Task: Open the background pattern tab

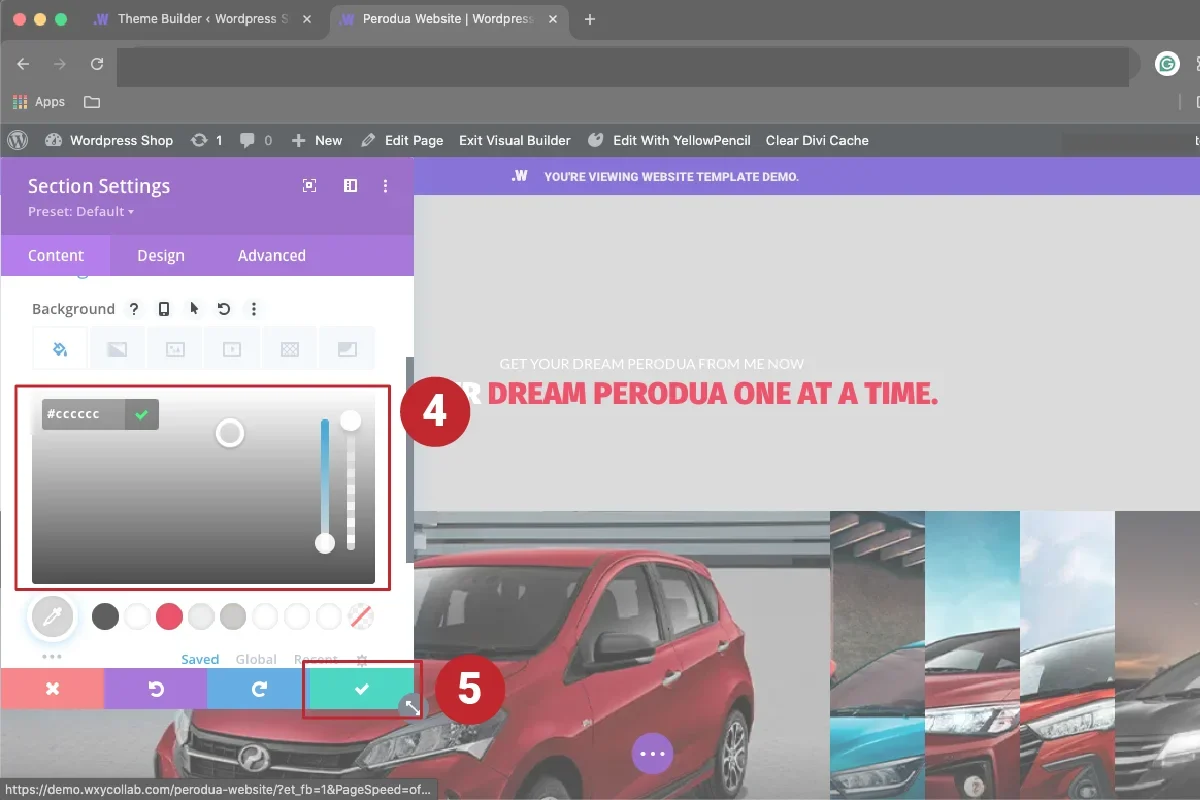Action: click(x=290, y=349)
